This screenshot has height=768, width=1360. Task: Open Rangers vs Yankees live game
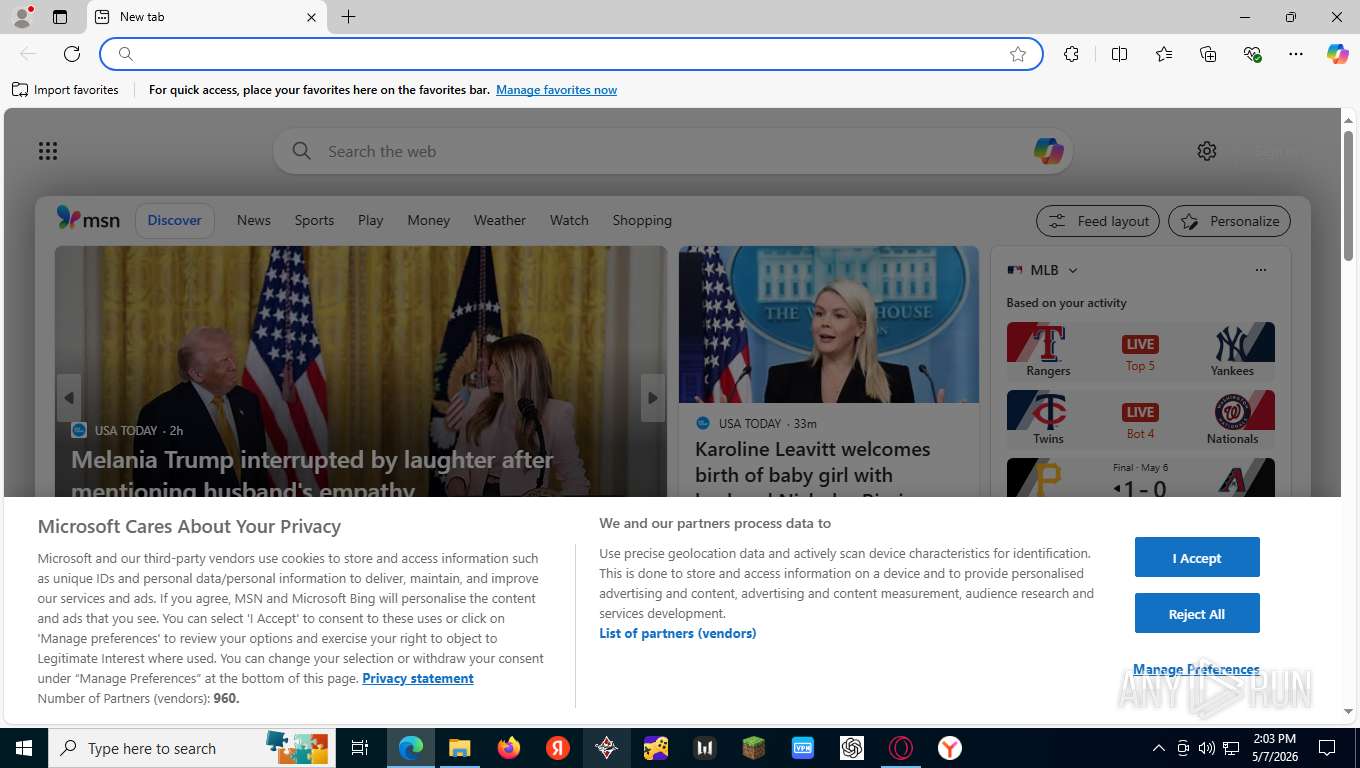coord(1140,350)
